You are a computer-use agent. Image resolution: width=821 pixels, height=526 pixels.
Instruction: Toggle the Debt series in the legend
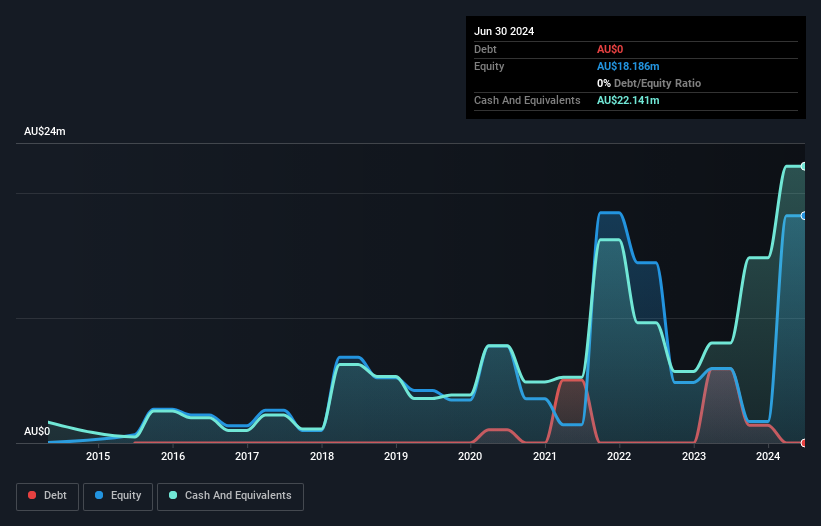pos(47,496)
